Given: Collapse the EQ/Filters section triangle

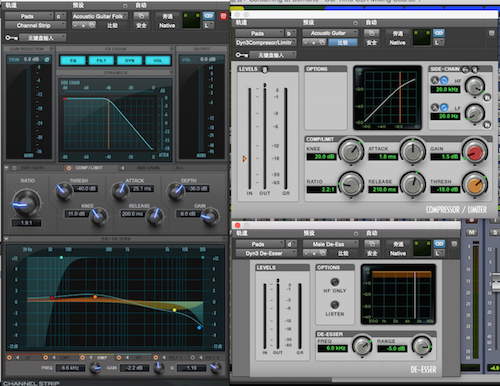Looking at the screenshot, I should tap(6, 239).
